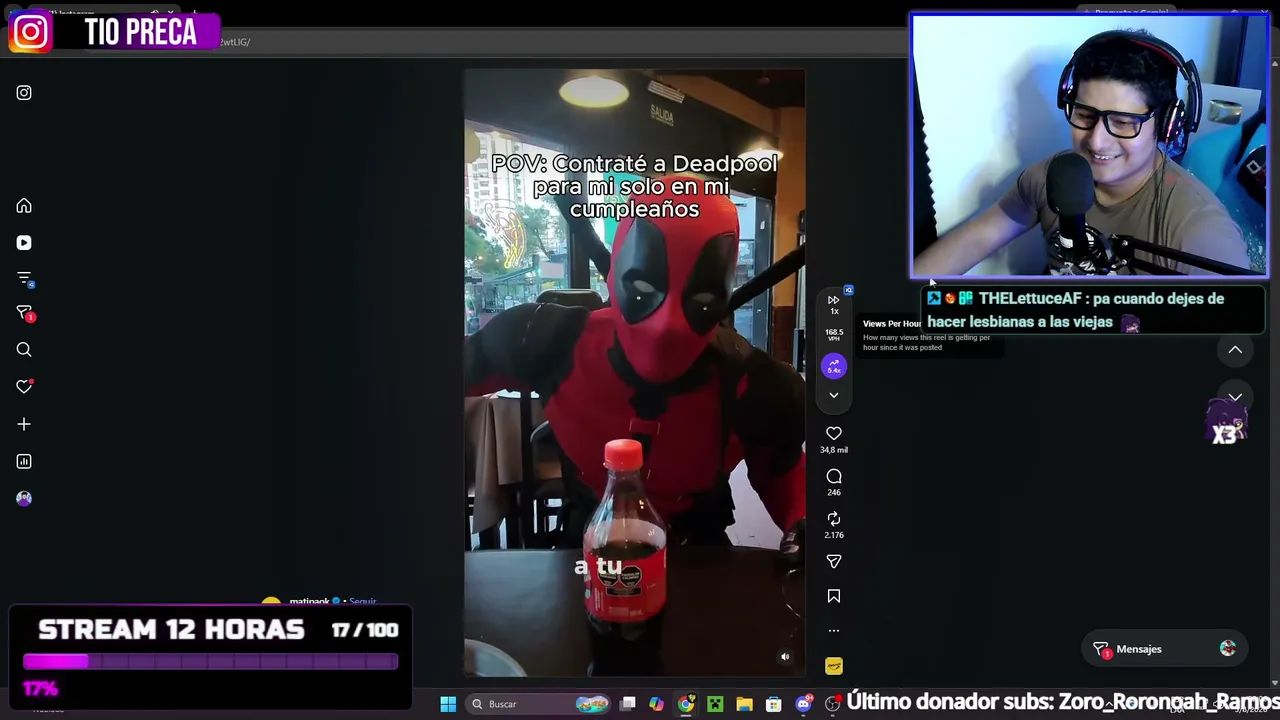
Task: Click the 168.5 VPH views-per-hour stat
Action: coord(834,335)
